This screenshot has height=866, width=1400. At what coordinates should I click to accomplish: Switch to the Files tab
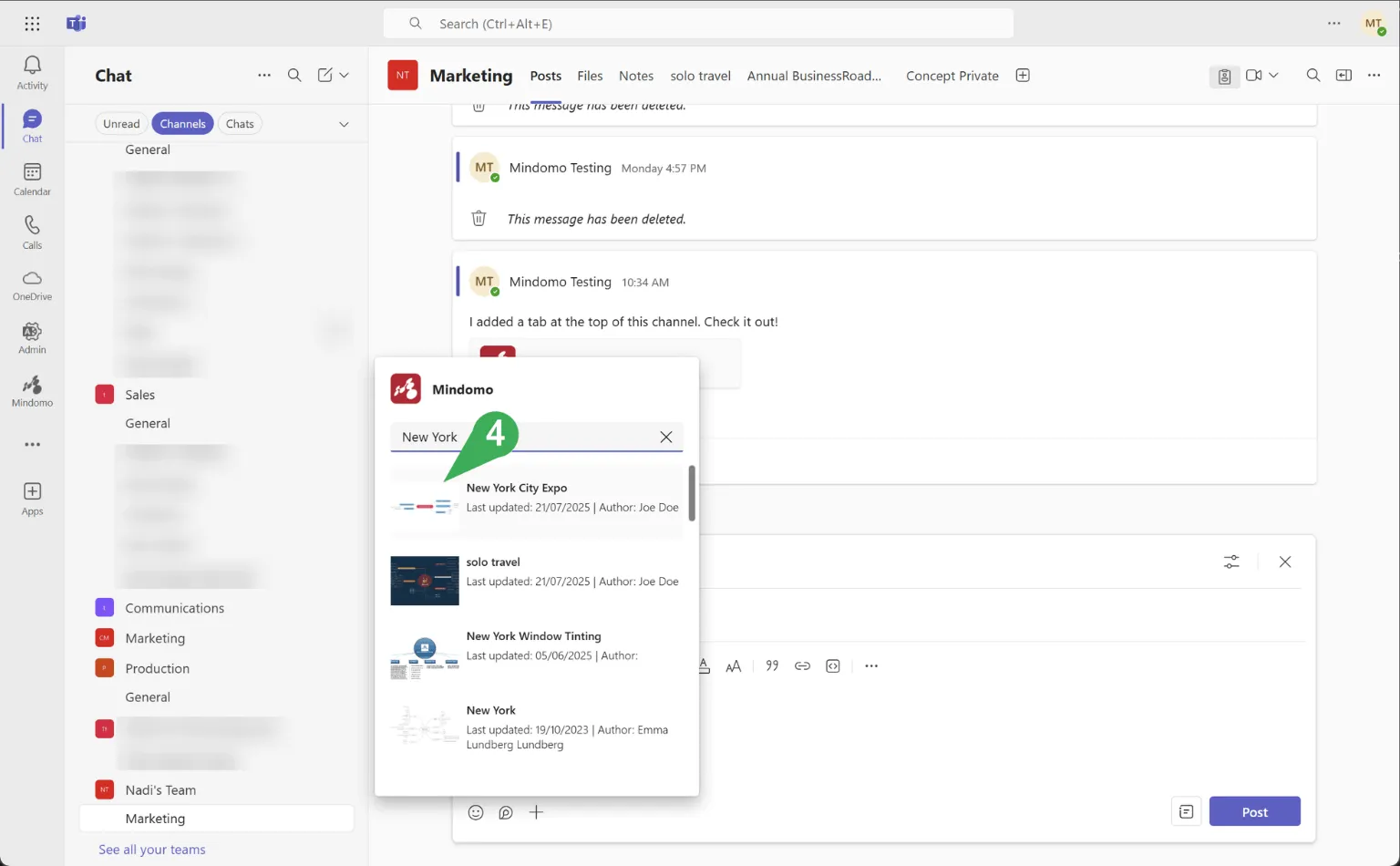point(590,76)
